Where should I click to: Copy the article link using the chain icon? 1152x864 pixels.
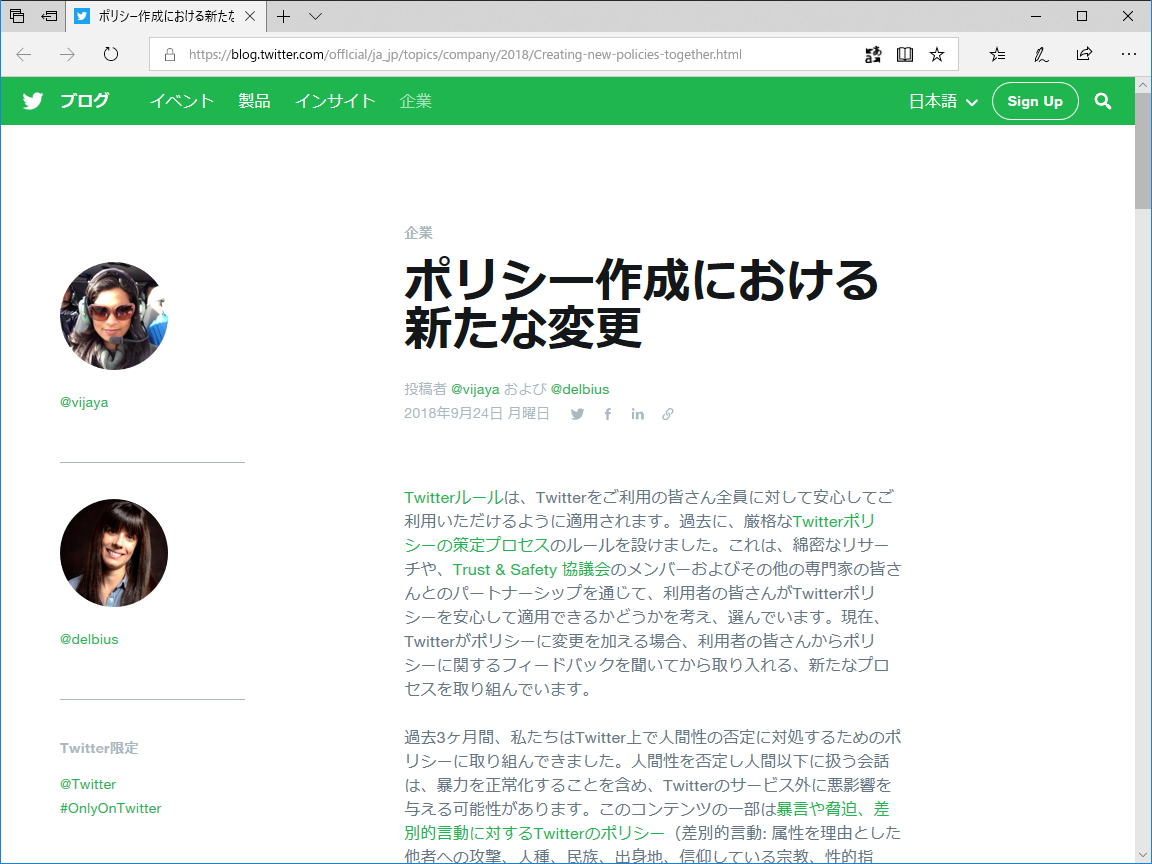pos(667,414)
